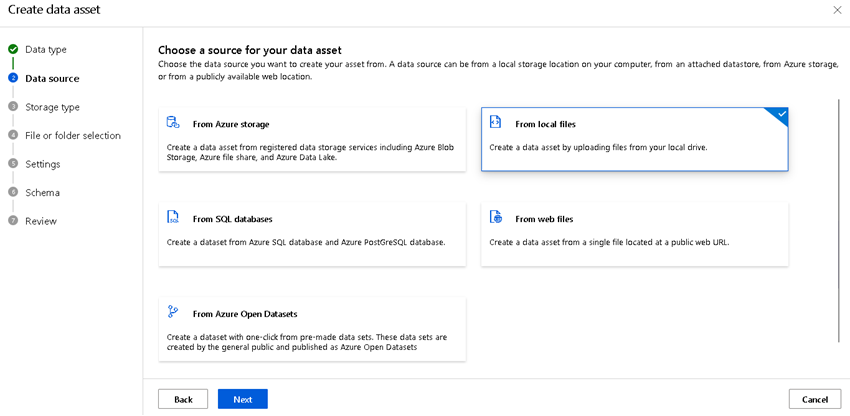850x416 pixels.
Task: Click the green Data type completed checkmark
Action: 13,49
